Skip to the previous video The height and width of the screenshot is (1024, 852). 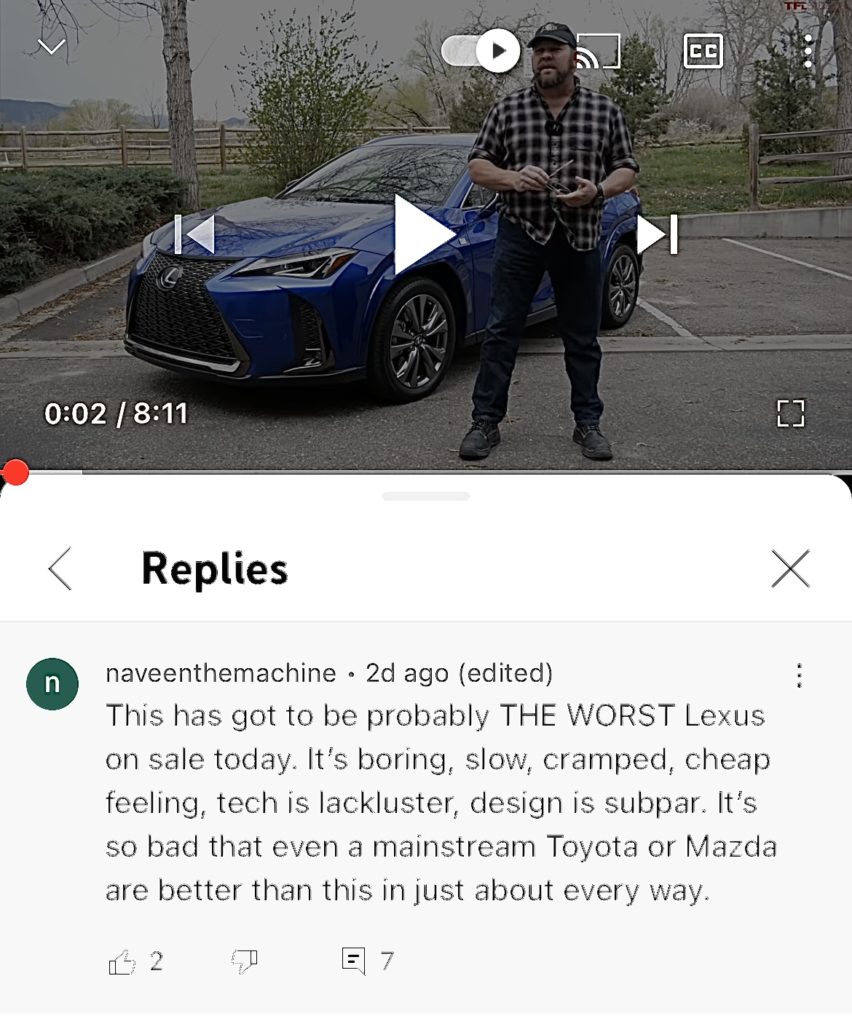coord(195,234)
